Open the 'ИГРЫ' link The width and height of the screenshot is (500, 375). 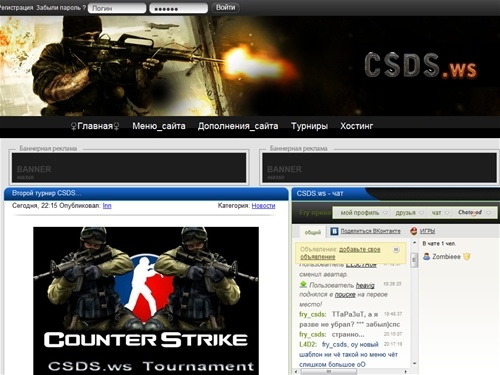(427, 231)
